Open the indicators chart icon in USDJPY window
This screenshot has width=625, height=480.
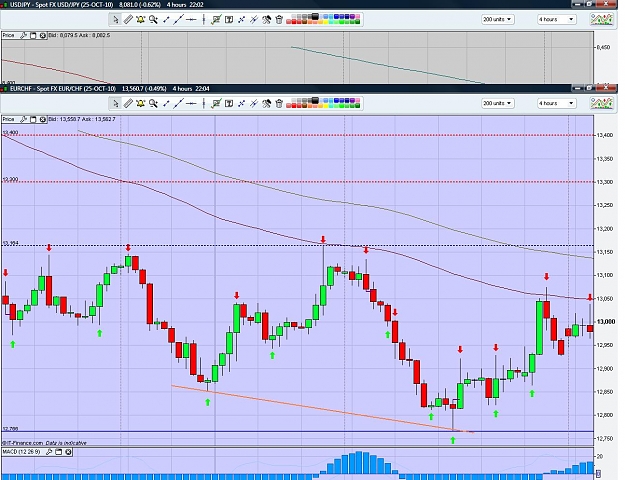point(601,19)
